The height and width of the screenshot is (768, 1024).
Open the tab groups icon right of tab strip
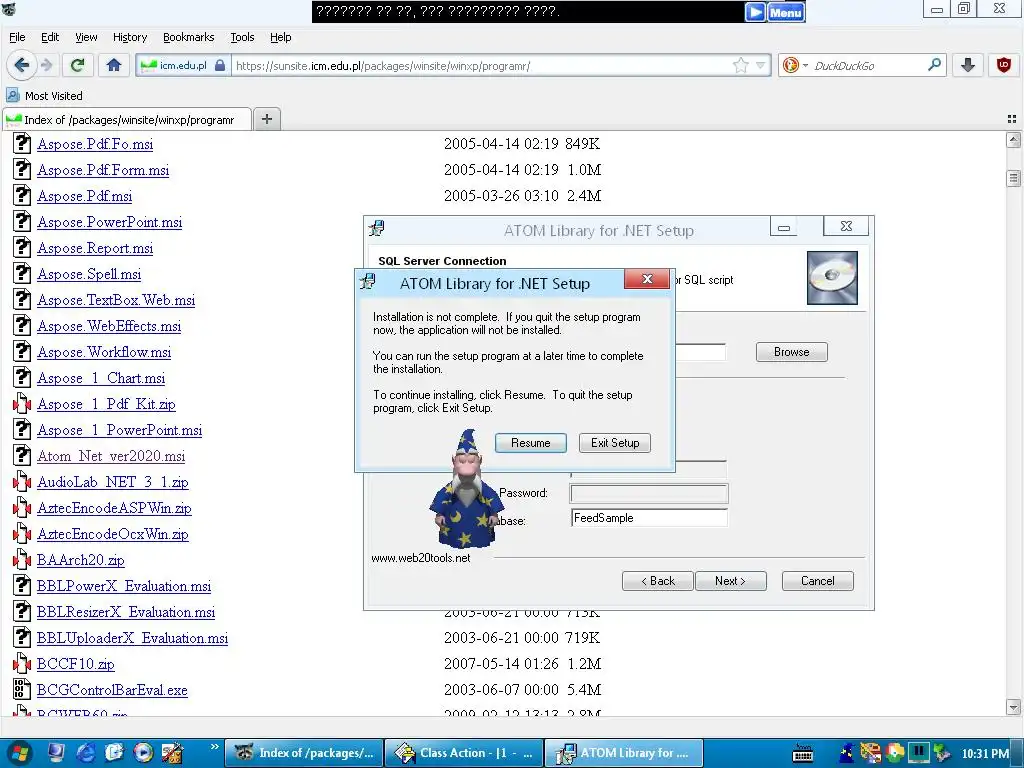pyautogui.click(x=1012, y=119)
